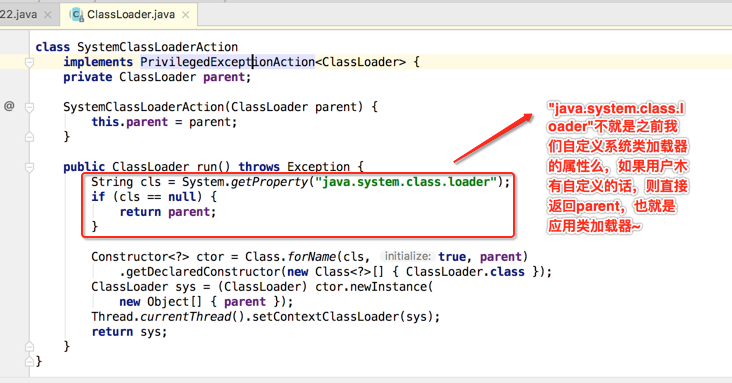This screenshot has width=732, height=383.
Task: Click fold end marker at run() closing brace
Action: (x=29, y=347)
